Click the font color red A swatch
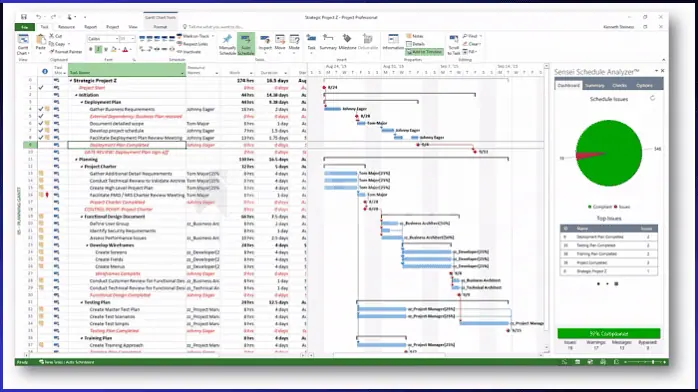Viewport: 698px width, 392px height. 125,49
